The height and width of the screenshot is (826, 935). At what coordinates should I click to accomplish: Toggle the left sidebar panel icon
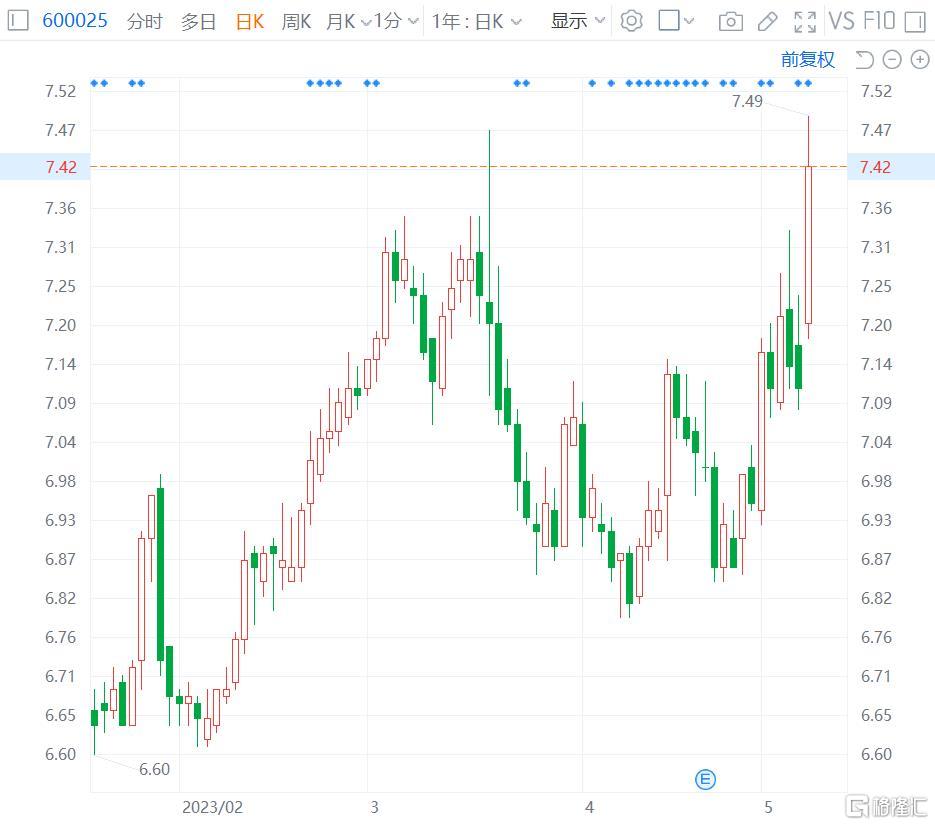pyautogui.click(x=18, y=21)
